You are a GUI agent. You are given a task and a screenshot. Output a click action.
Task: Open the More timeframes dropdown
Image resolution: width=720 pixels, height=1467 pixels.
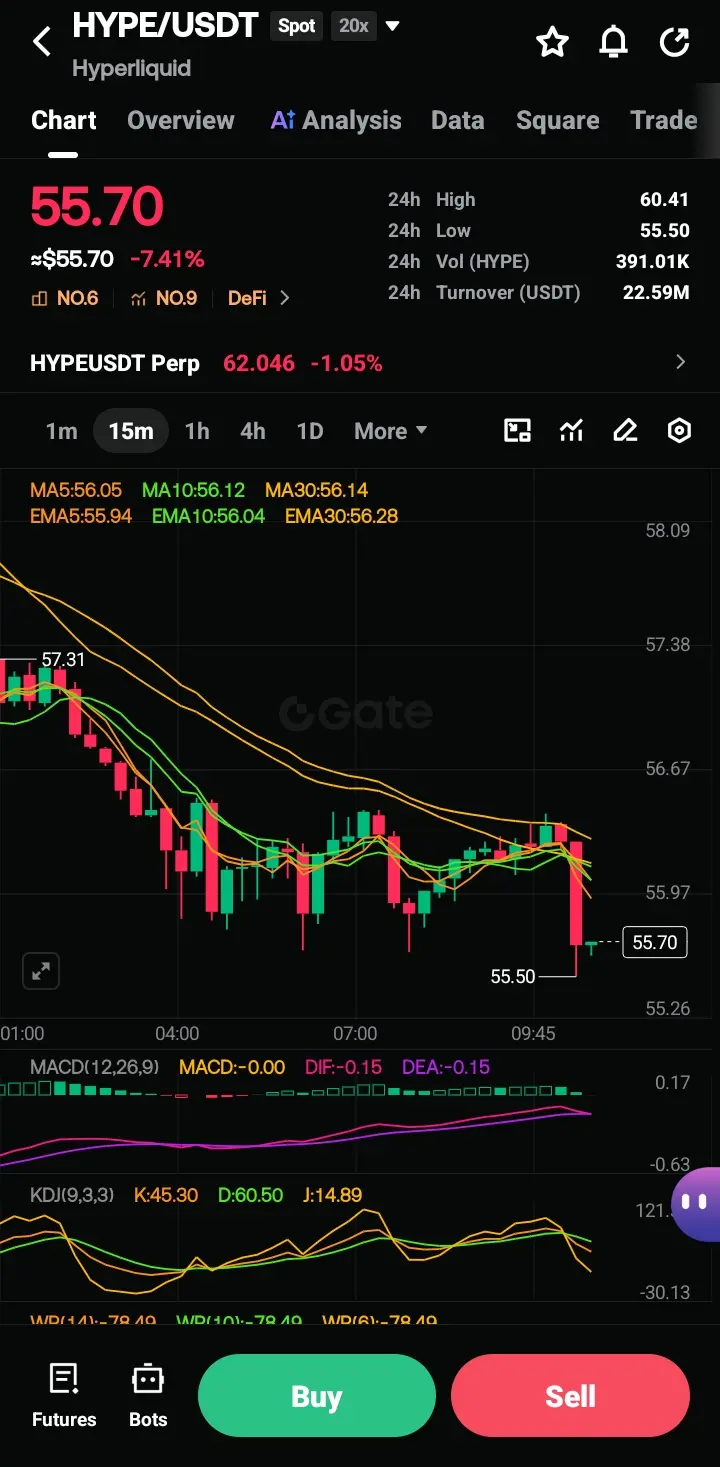tap(390, 431)
